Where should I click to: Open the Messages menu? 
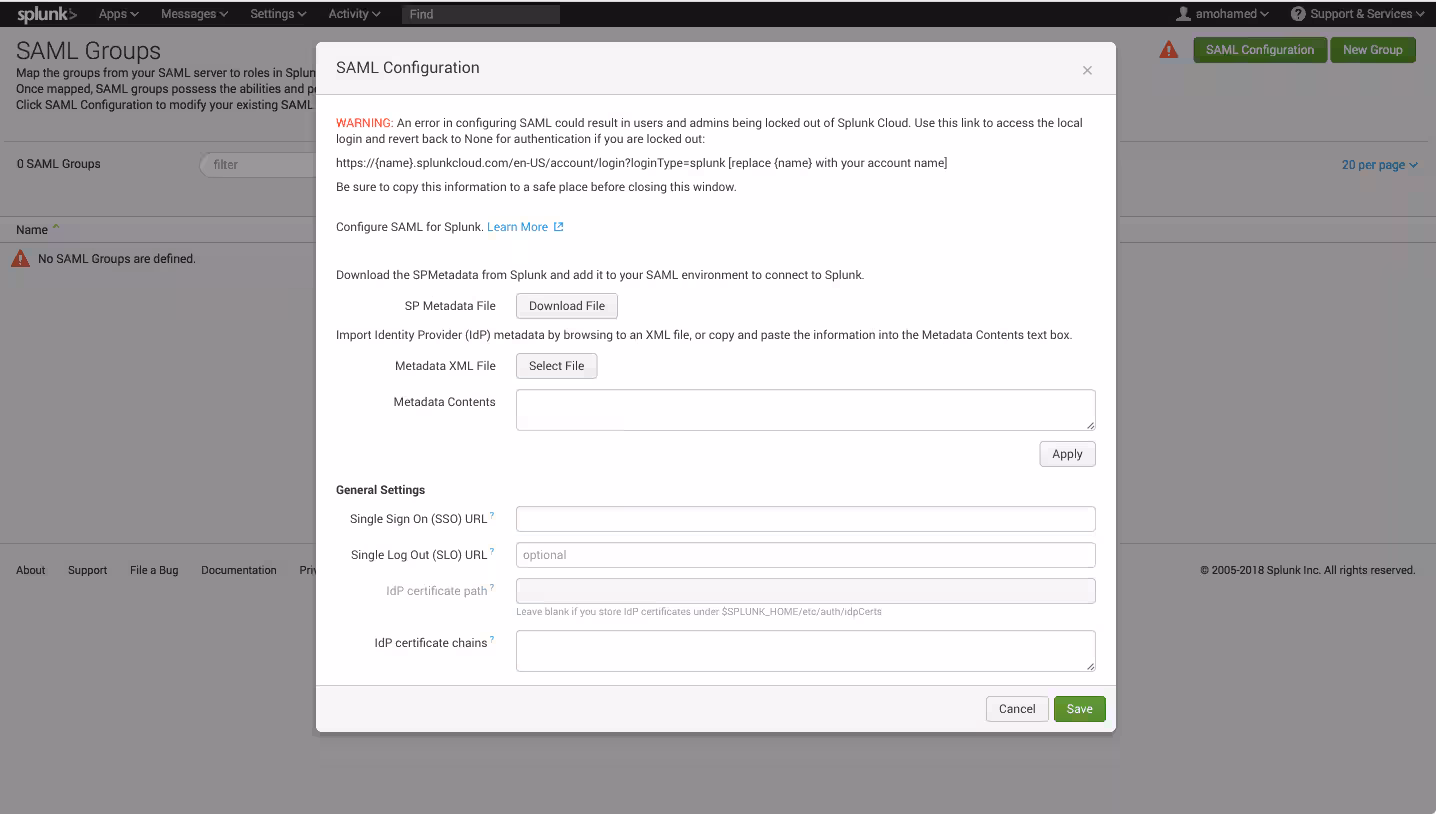pyautogui.click(x=194, y=14)
